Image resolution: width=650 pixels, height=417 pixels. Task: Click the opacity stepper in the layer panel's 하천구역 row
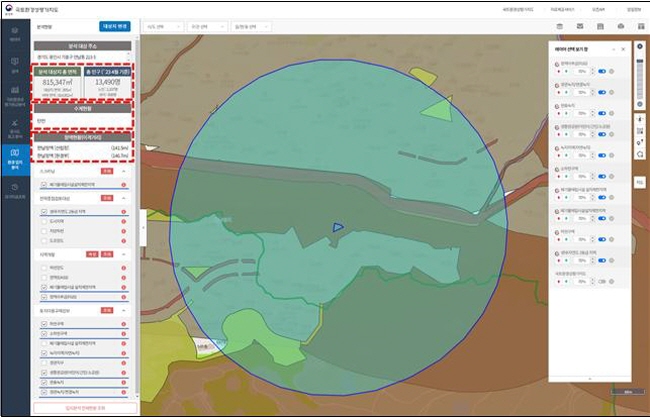pyautogui.click(x=592, y=240)
